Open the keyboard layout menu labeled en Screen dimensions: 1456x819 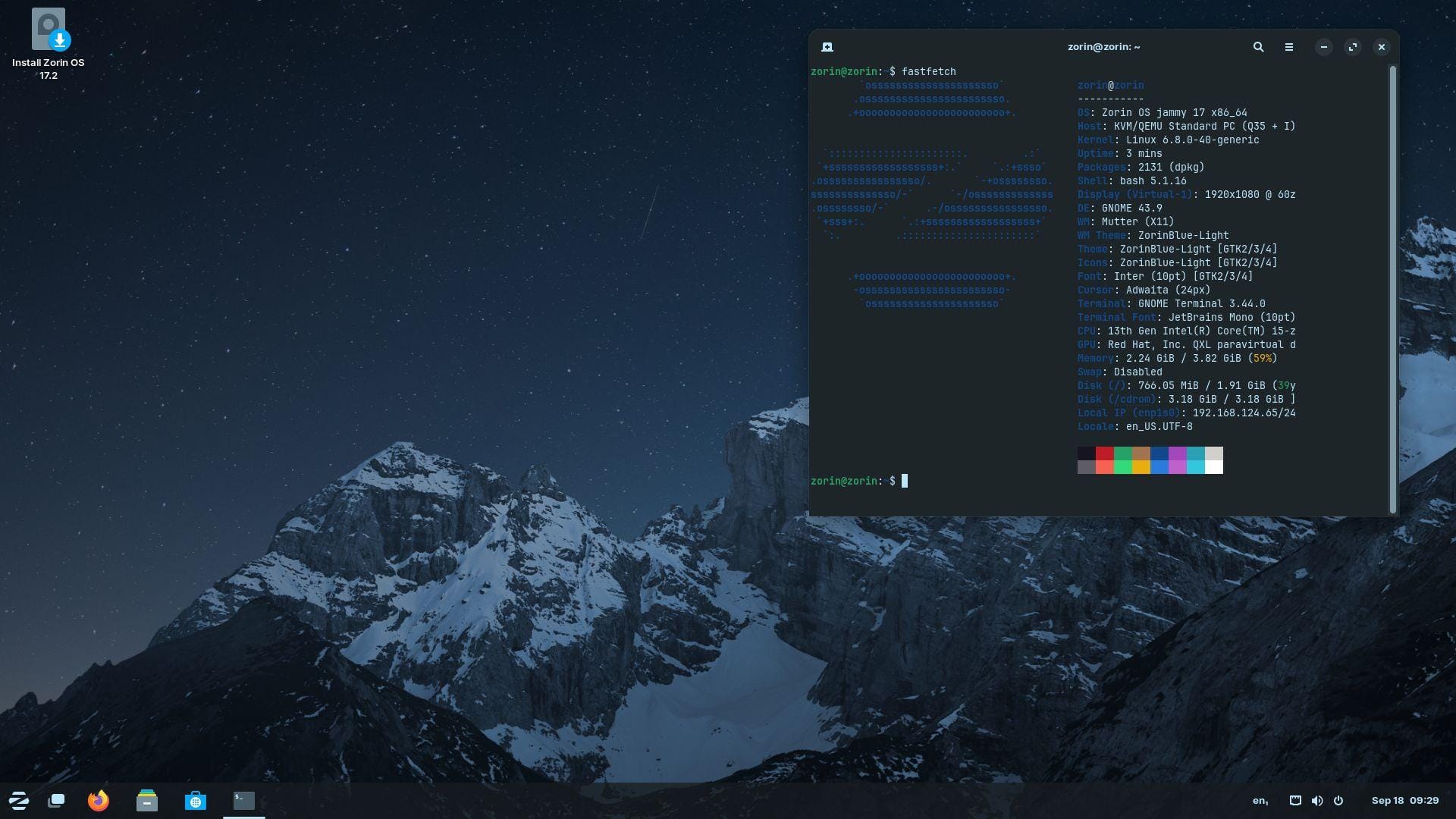(x=1260, y=800)
